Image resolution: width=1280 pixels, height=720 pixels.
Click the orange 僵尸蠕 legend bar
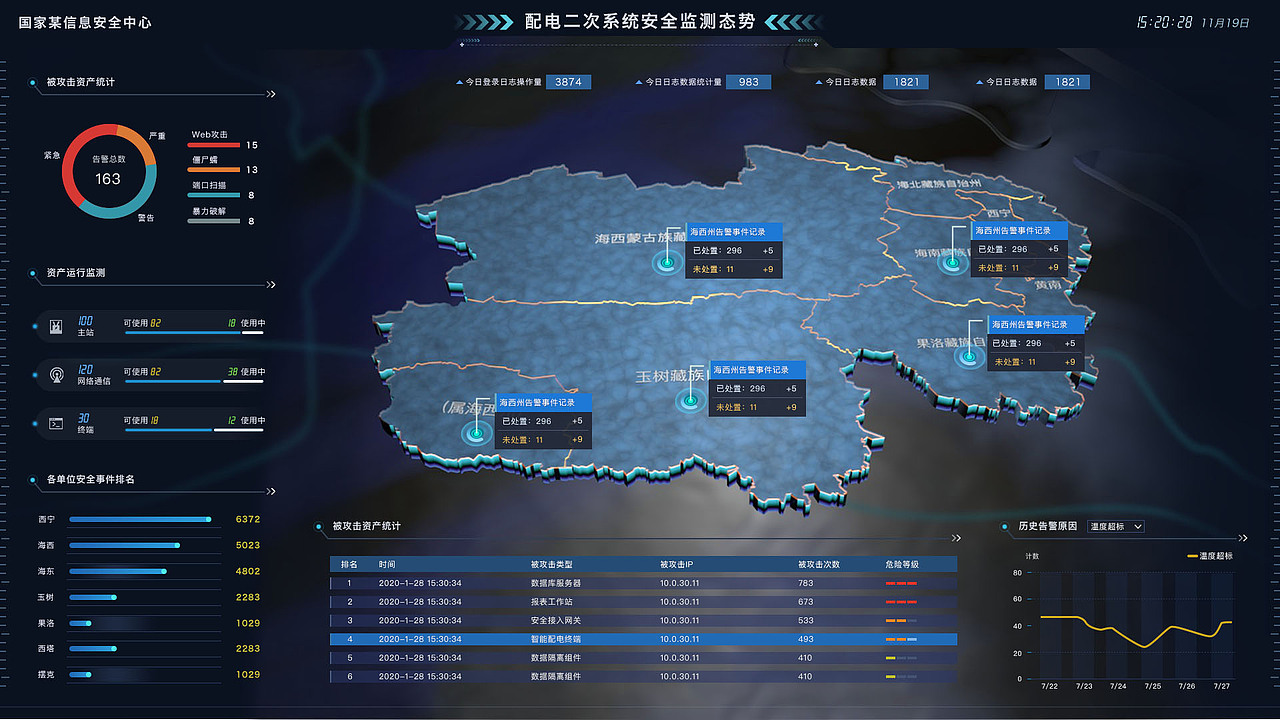[x=214, y=170]
